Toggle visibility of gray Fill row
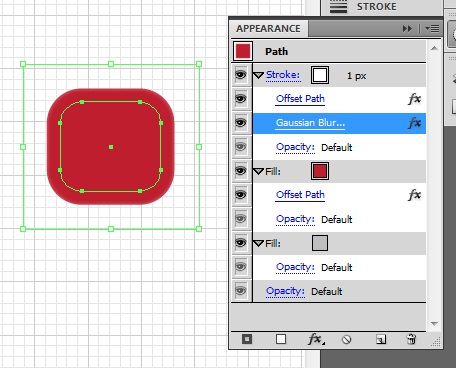456x368 pixels. 241,243
